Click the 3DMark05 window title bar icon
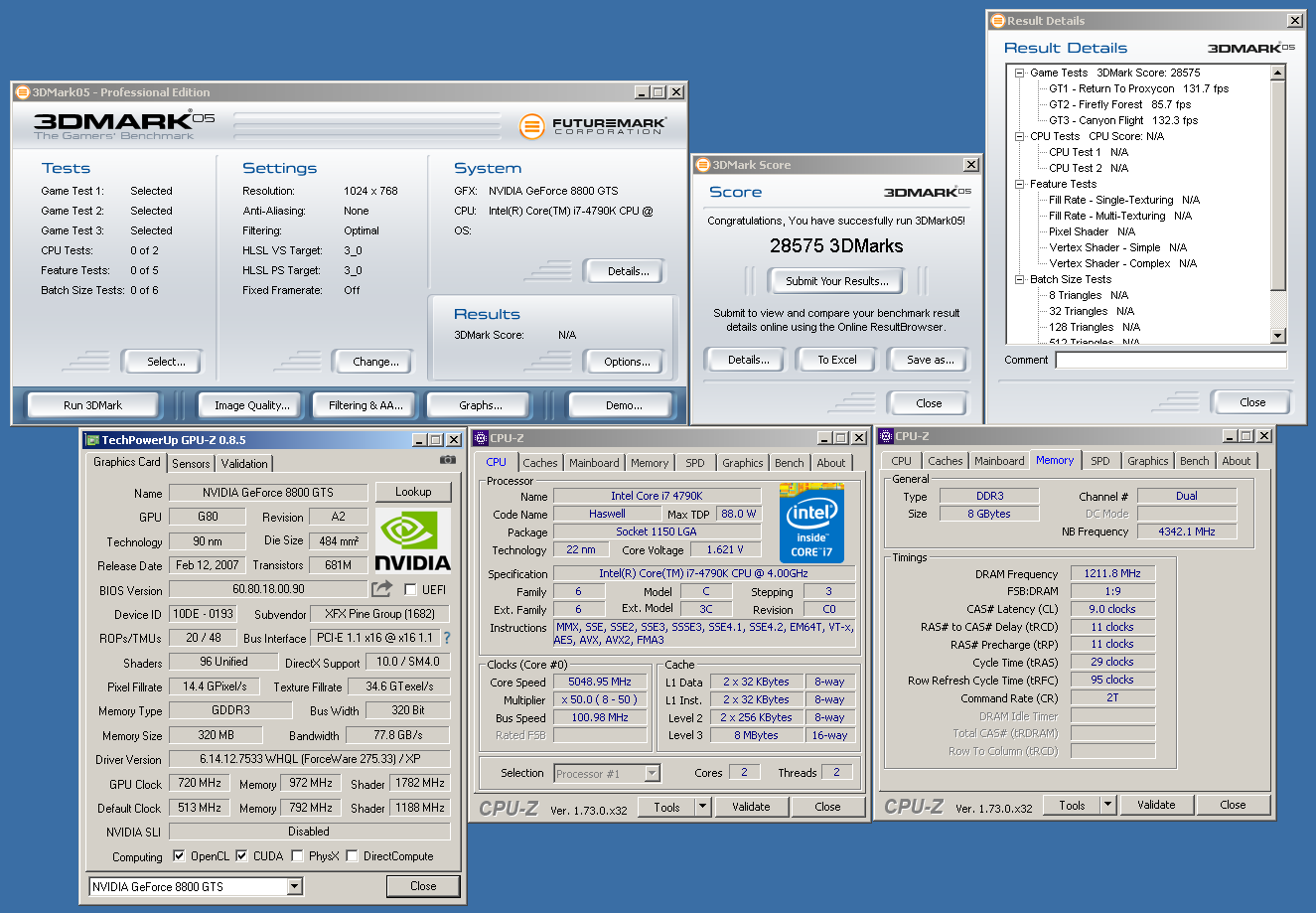 23,92
